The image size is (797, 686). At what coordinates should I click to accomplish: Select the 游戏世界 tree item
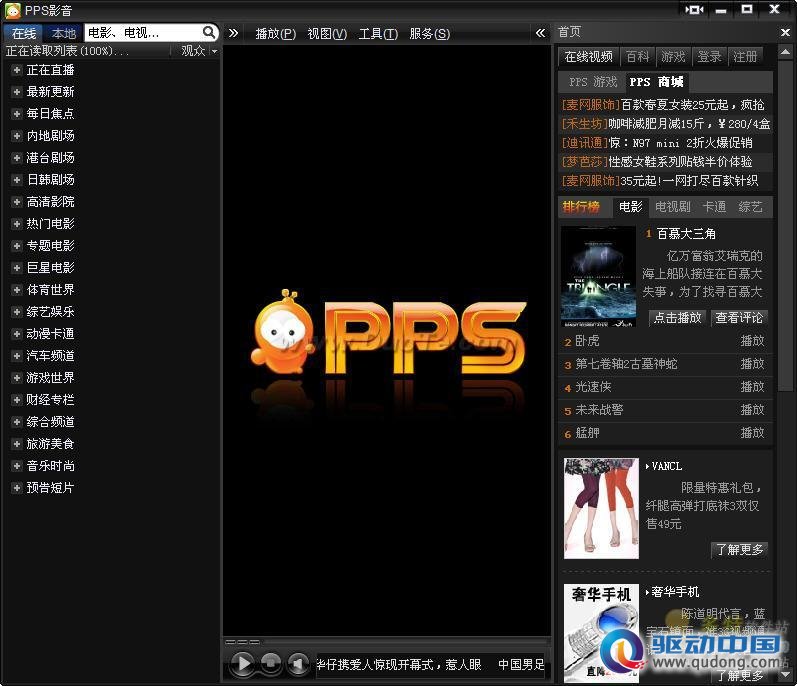pyautogui.click(x=50, y=378)
